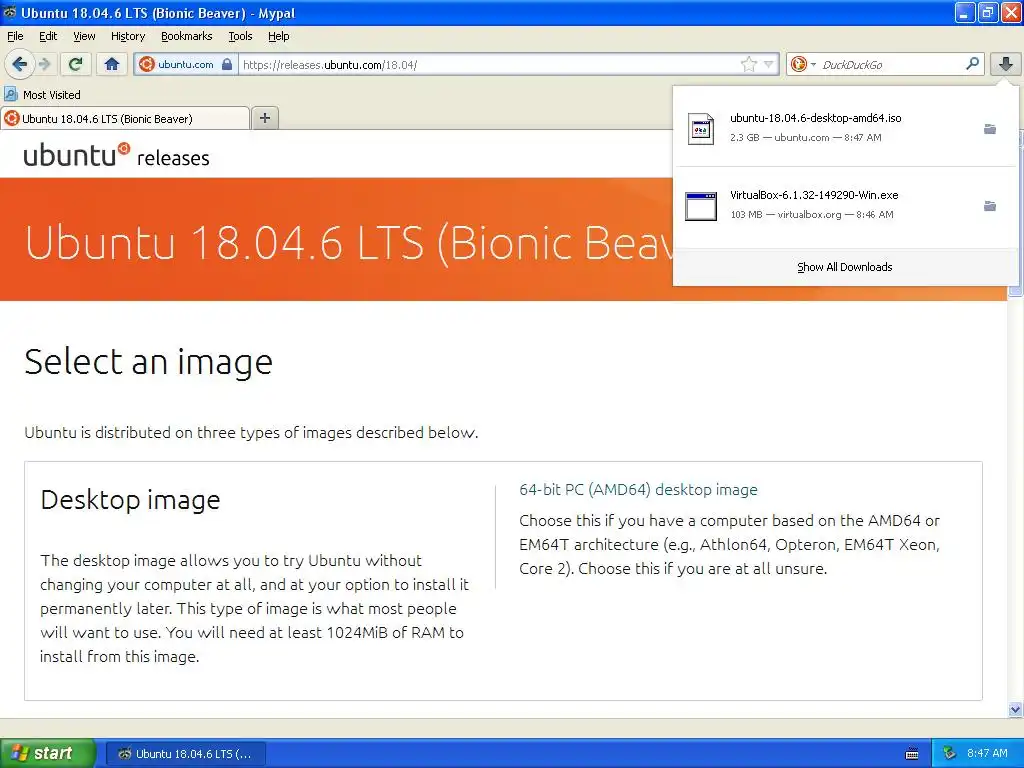Reload the page with the refresh icon
This screenshot has width=1024, height=768.
click(x=76, y=64)
